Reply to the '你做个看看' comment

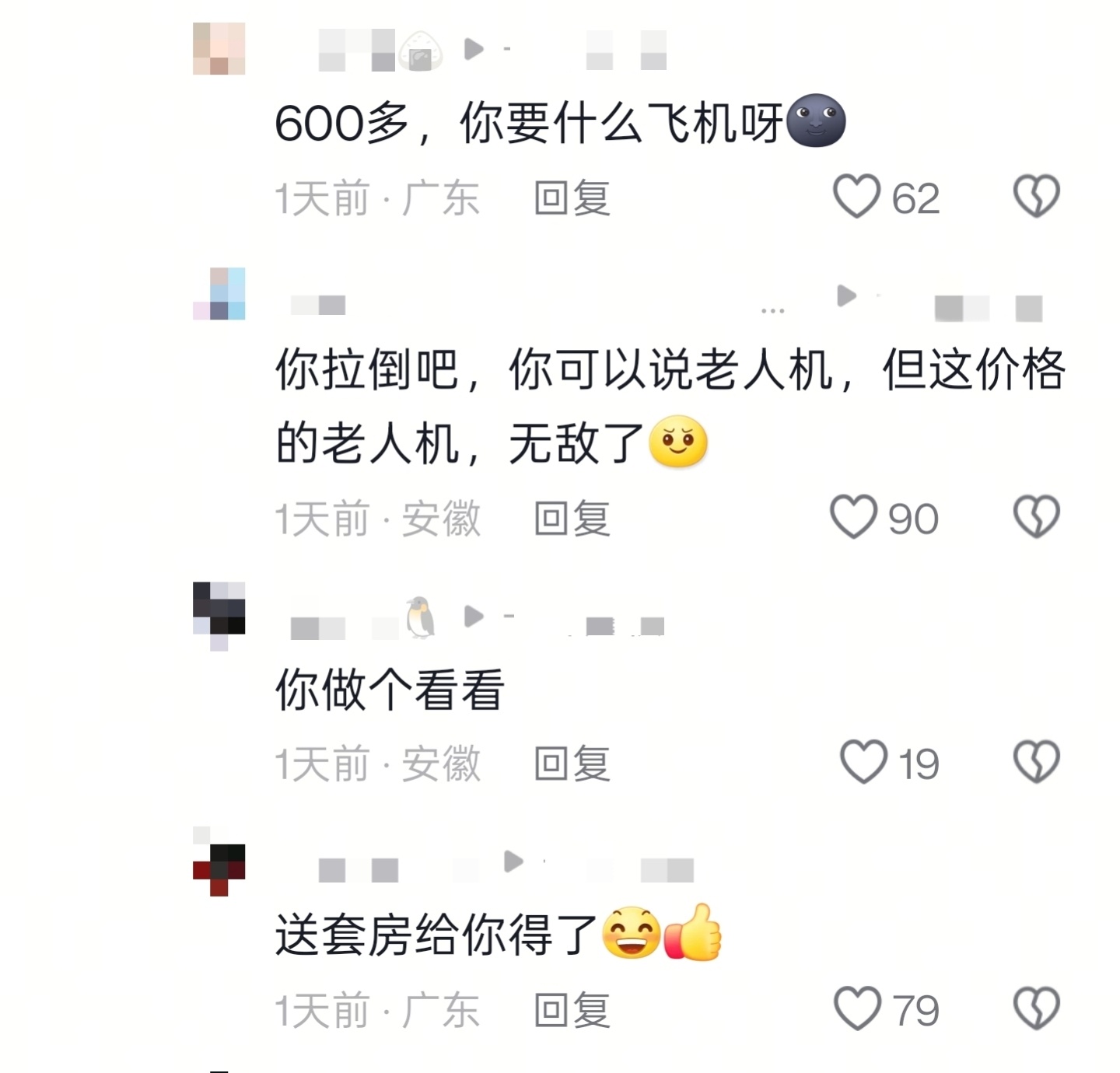[572, 764]
